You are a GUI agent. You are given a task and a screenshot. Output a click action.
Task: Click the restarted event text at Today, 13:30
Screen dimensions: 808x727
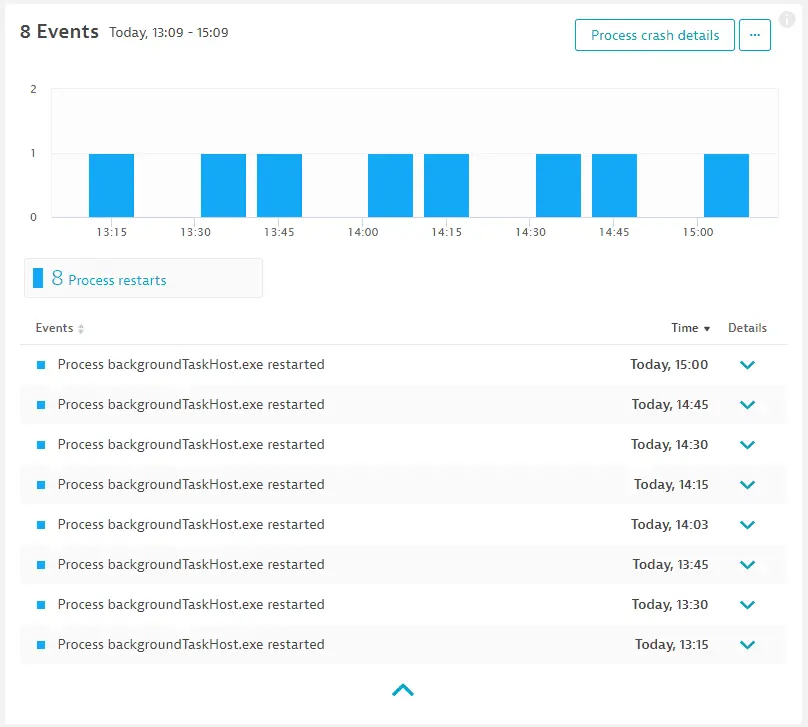(191, 604)
